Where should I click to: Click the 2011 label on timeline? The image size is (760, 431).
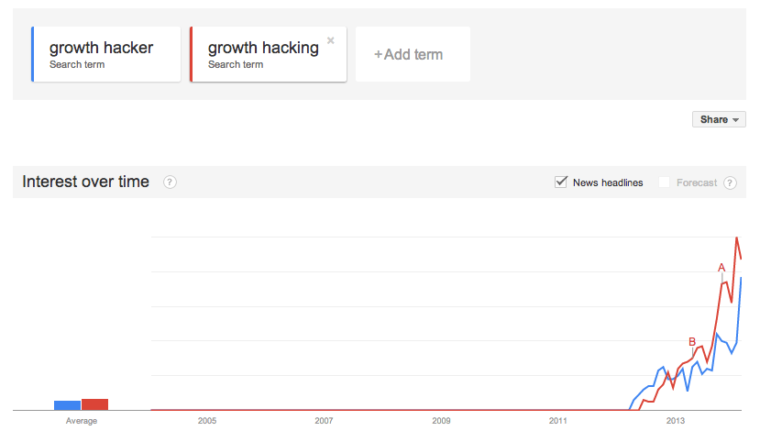(x=558, y=421)
